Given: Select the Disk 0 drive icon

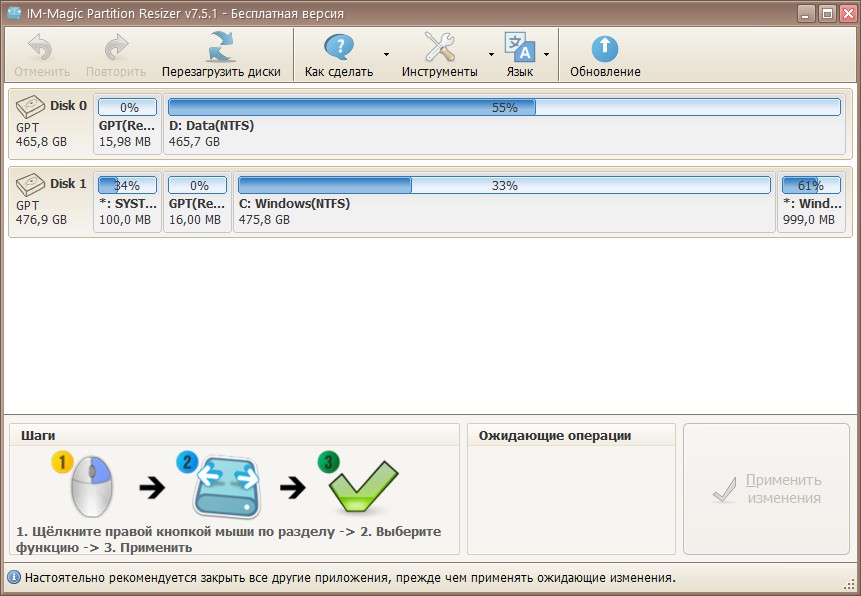Looking at the screenshot, I should [x=30, y=107].
